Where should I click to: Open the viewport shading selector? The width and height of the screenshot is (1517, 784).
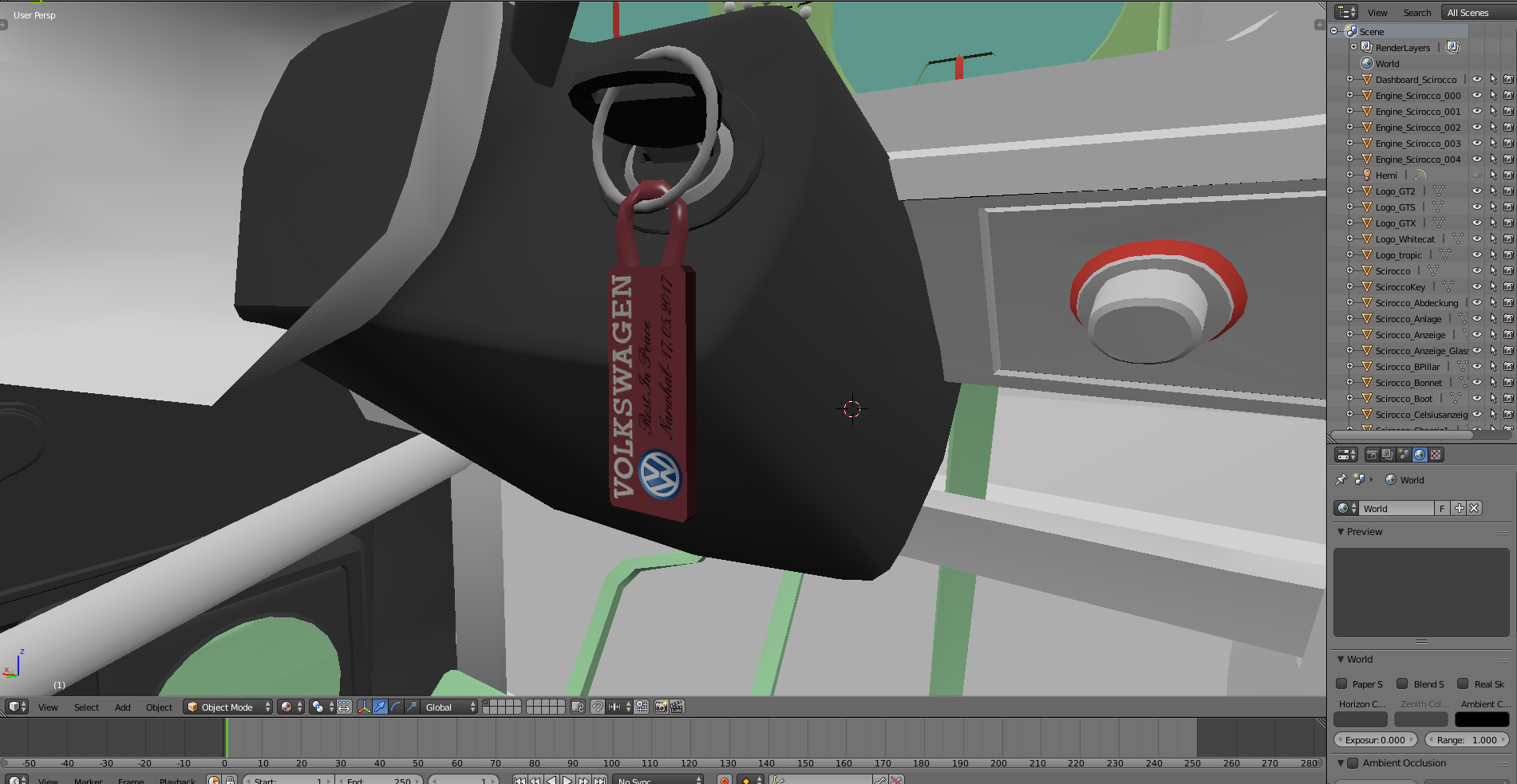(x=290, y=707)
